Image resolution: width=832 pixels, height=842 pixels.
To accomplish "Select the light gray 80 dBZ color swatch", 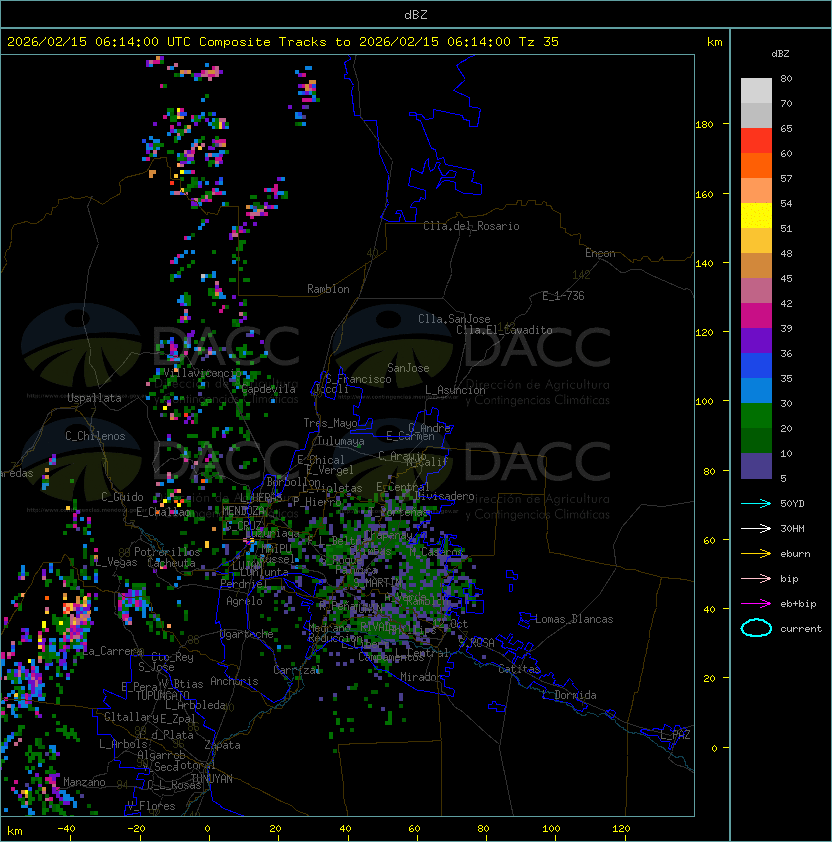I will click(x=756, y=91).
